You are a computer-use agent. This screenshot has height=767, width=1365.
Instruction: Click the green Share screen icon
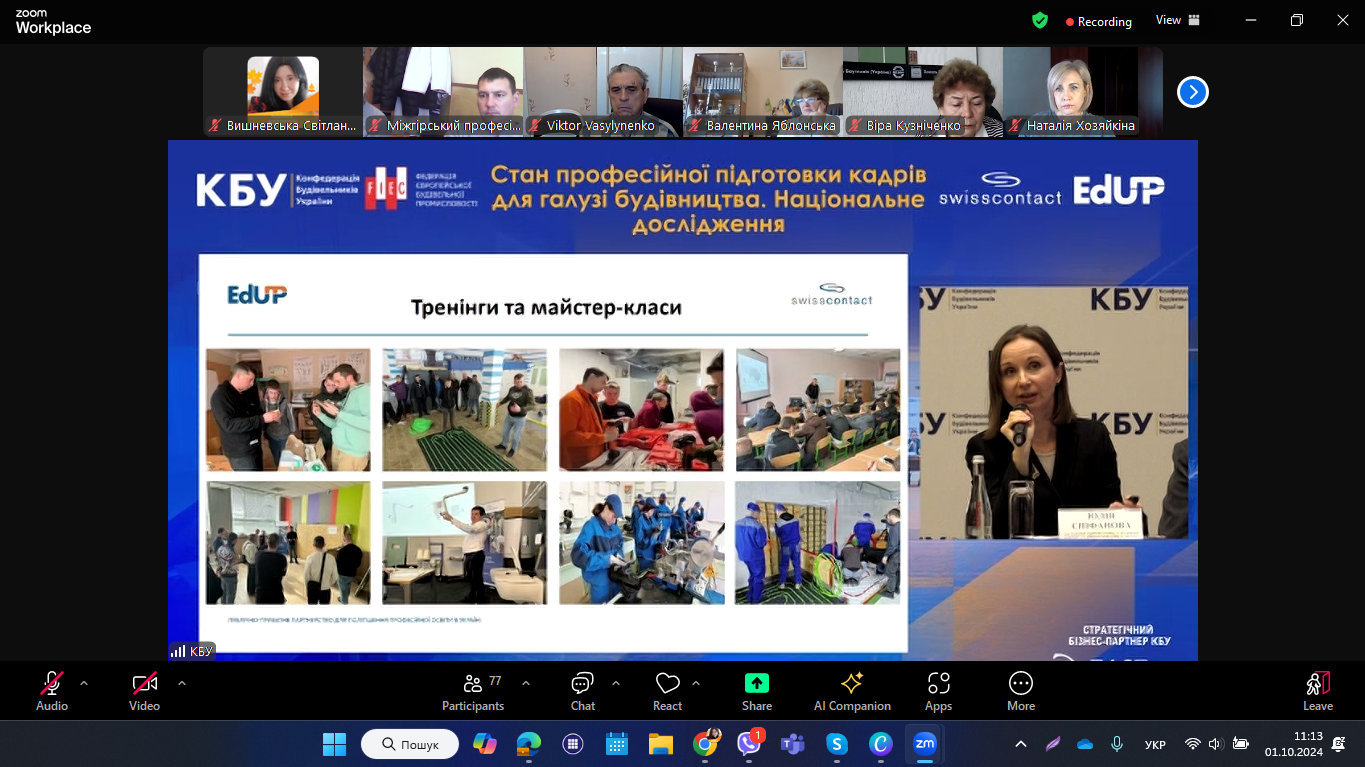pyautogui.click(x=757, y=683)
